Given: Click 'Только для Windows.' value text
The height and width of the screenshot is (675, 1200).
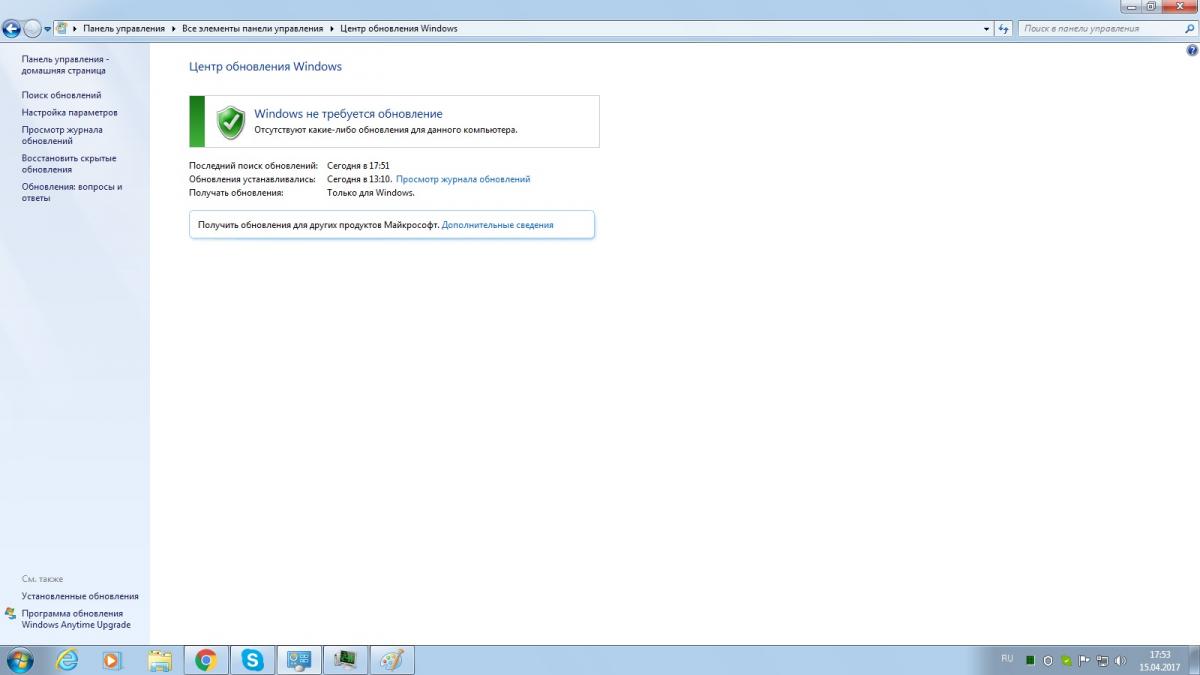Looking at the screenshot, I should click(371, 193).
